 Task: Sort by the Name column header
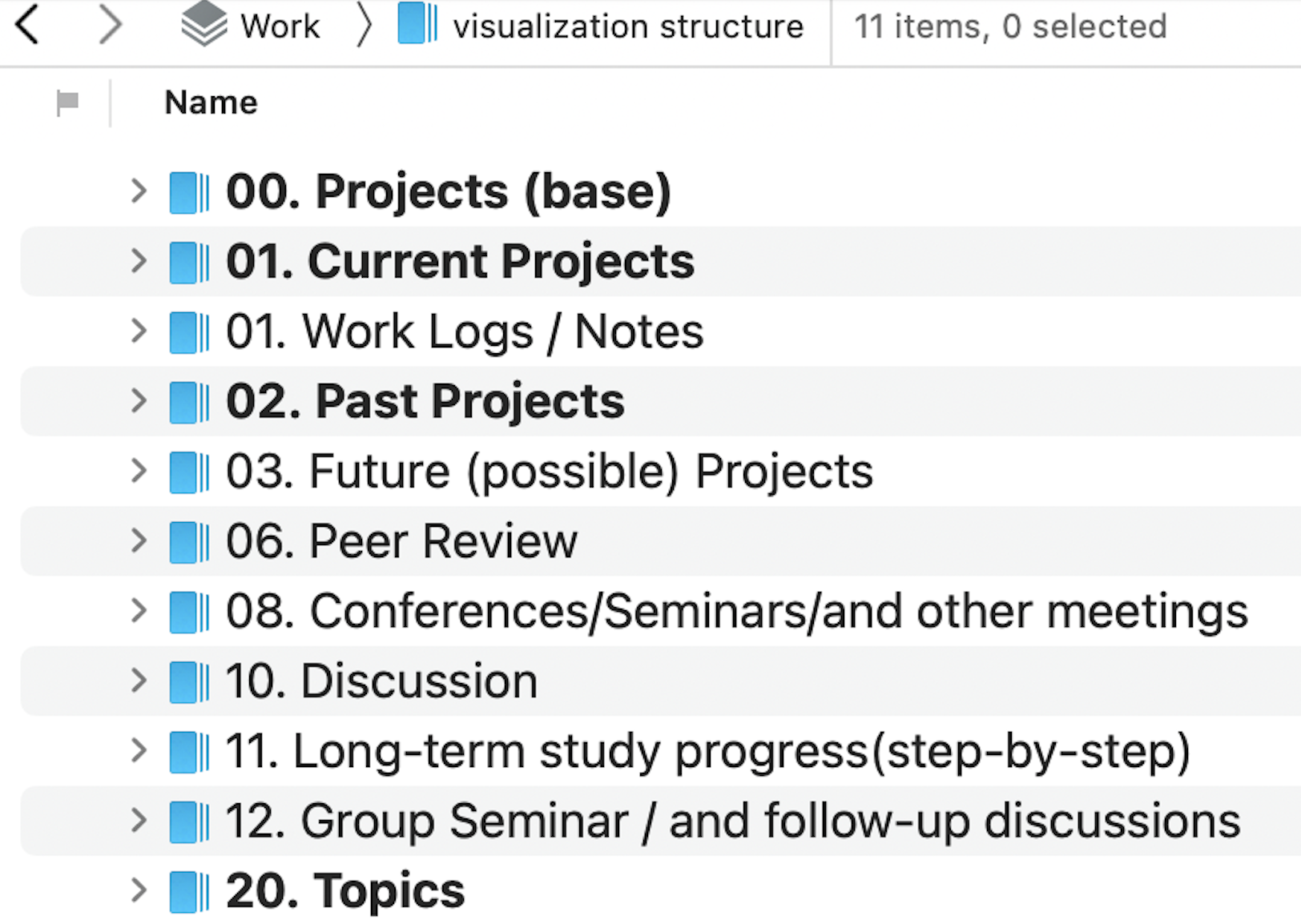point(211,102)
